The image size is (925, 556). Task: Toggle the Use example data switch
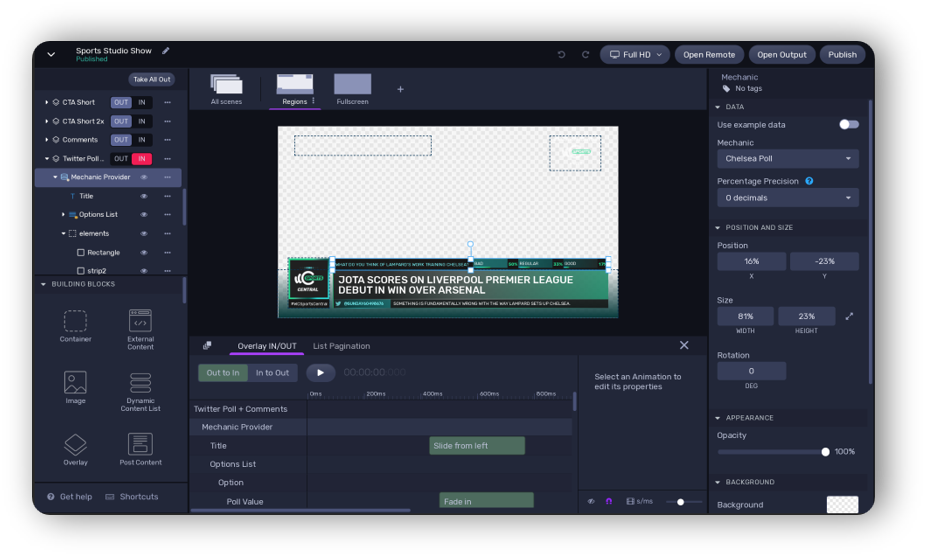tap(848, 125)
